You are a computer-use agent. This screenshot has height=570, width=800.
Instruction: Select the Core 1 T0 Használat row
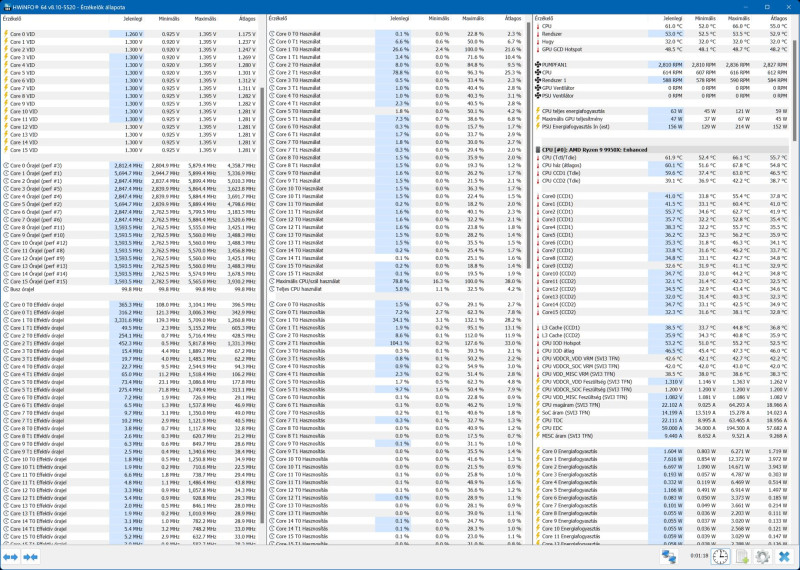click(396, 49)
